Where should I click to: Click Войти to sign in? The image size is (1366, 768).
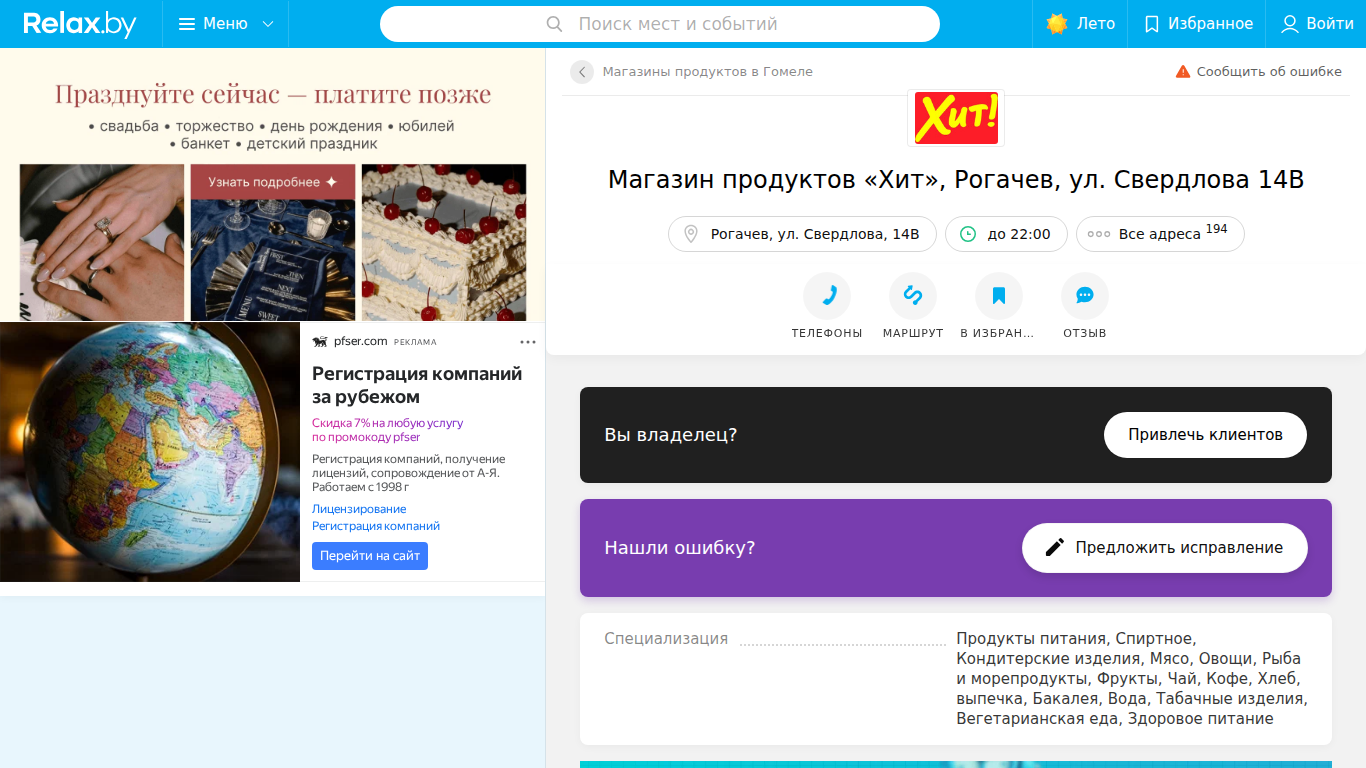[1317, 24]
